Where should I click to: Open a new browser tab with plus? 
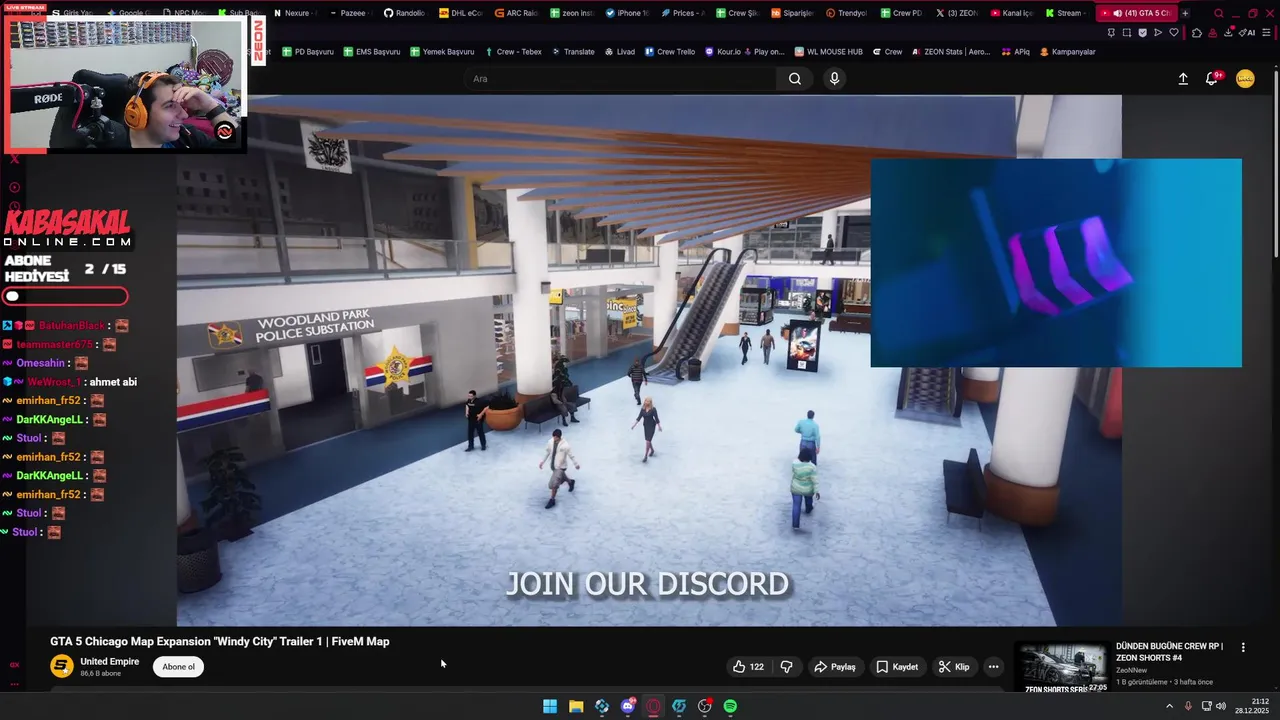[x=1185, y=13]
